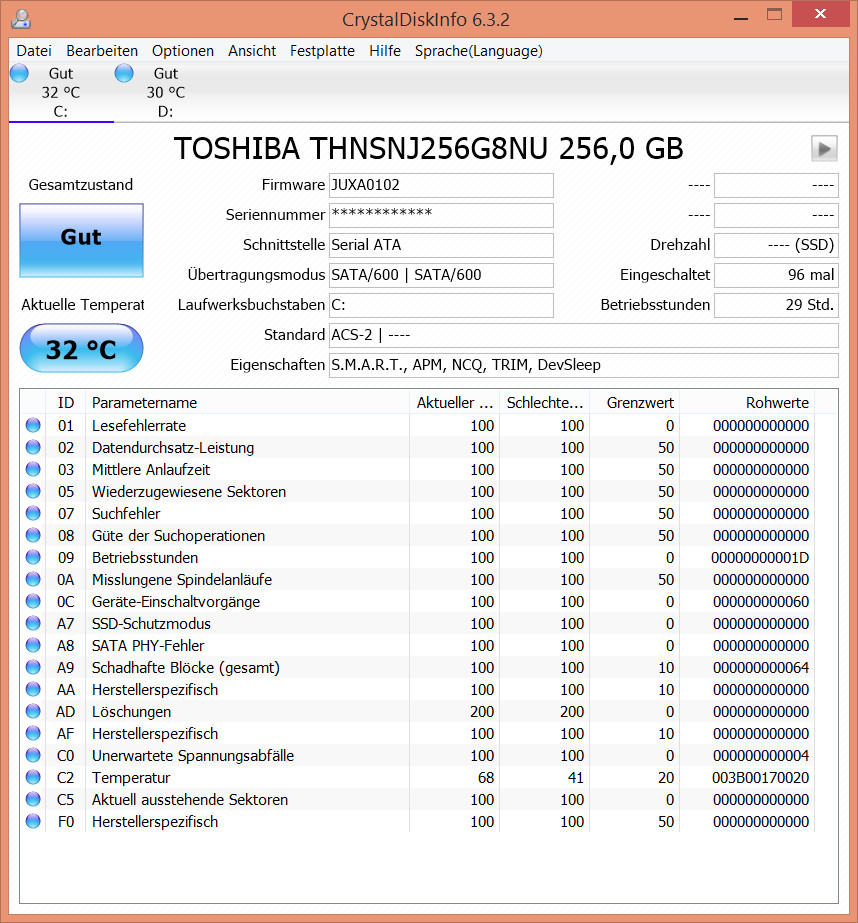Click status orb of Lesefehlerrate row
Viewport: 858px width, 923px height.
[x=33, y=425]
